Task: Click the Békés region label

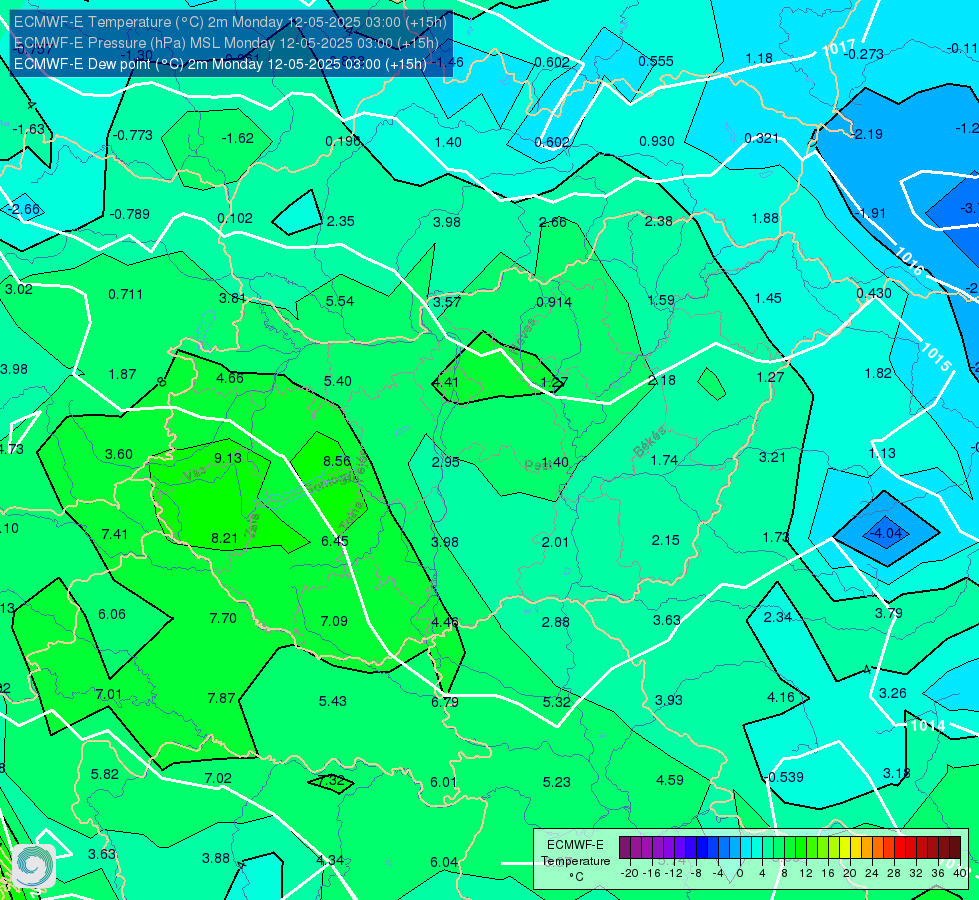Action: (650, 442)
